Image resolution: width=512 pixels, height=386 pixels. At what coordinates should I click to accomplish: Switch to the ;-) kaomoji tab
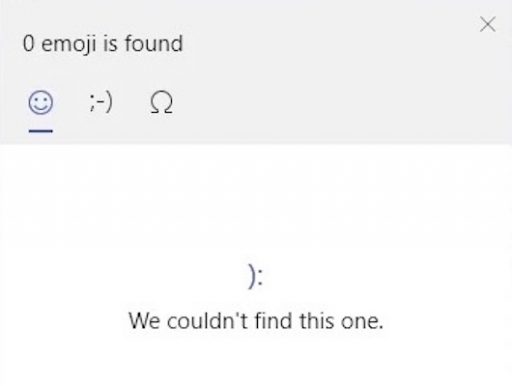pyautogui.click(x=101, y=102)
